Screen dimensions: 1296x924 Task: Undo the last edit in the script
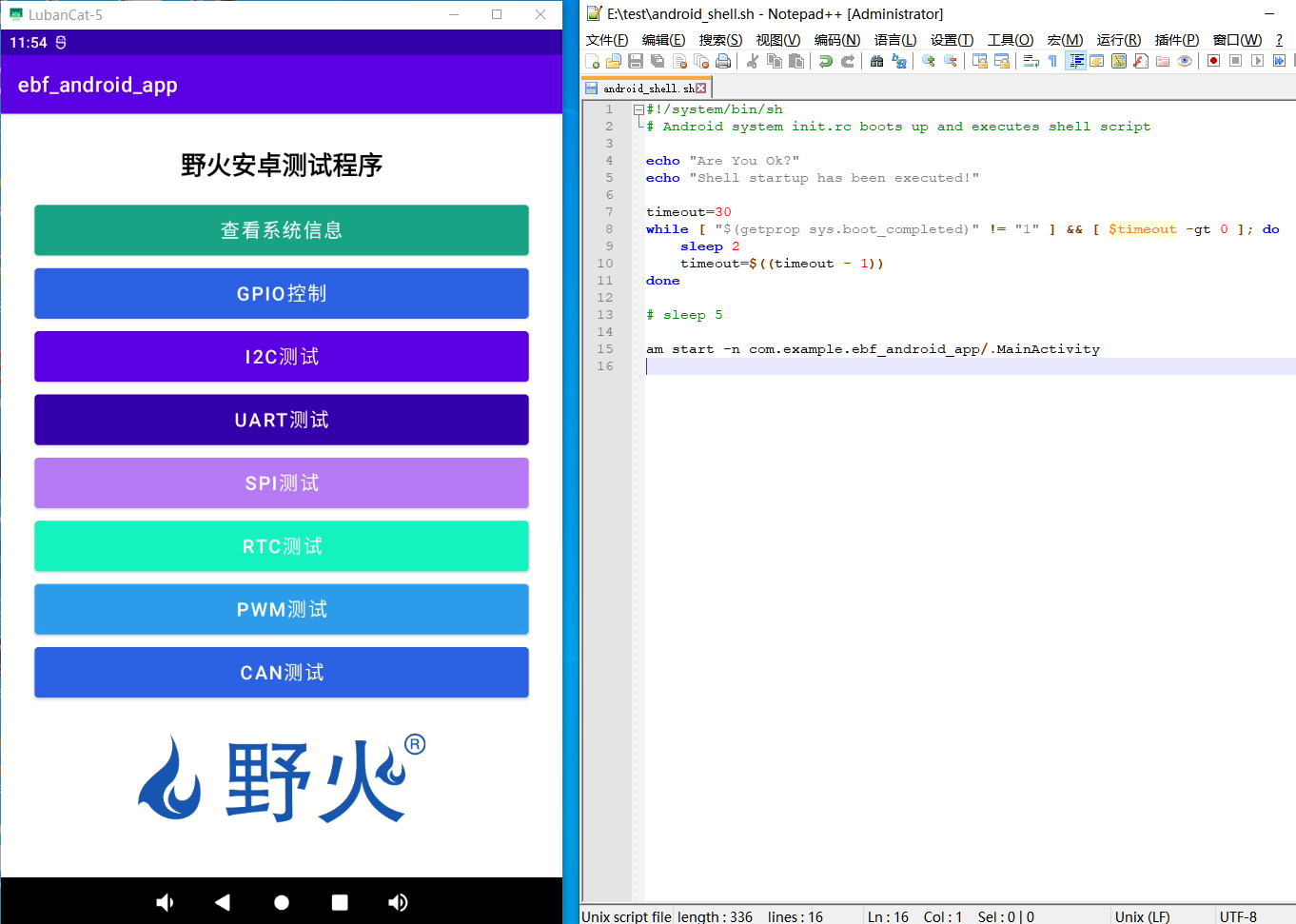[x=826, y=60]
